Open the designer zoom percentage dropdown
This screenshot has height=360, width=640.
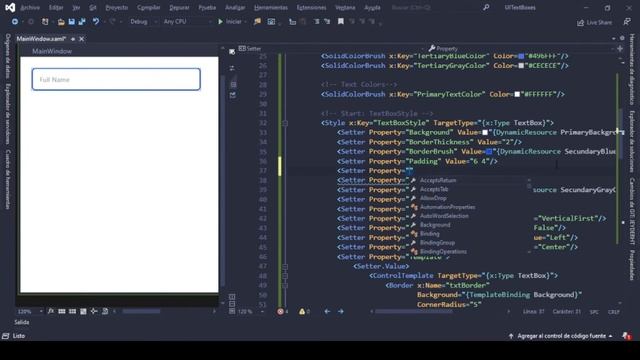29,311
